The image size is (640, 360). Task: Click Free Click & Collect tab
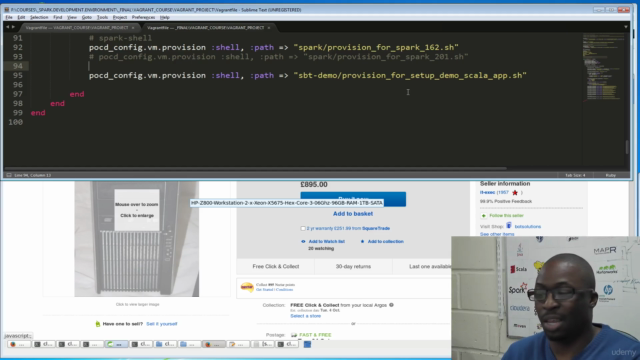(276, 267)
